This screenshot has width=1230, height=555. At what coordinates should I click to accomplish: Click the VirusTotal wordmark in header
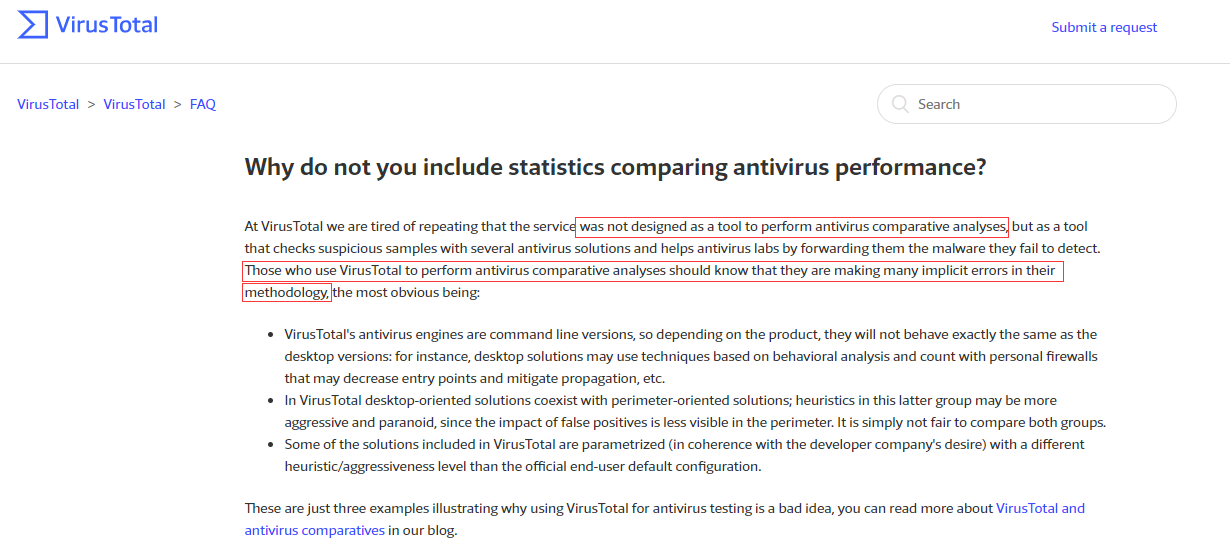pyautogui.click(x=107, y=25)
